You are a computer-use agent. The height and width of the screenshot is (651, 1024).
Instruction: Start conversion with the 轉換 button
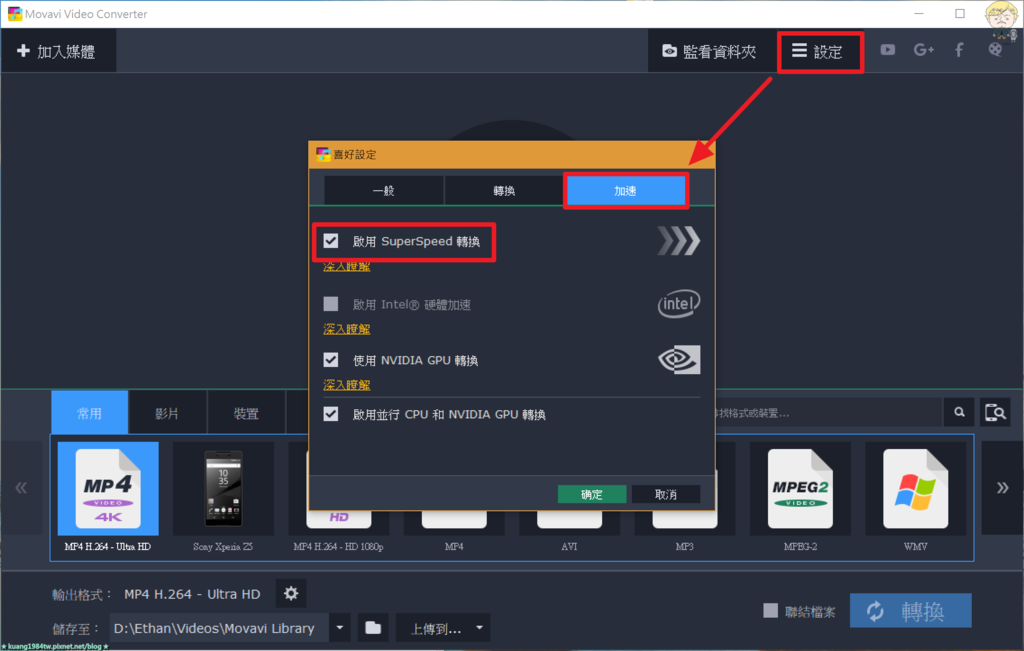(910, 611)
